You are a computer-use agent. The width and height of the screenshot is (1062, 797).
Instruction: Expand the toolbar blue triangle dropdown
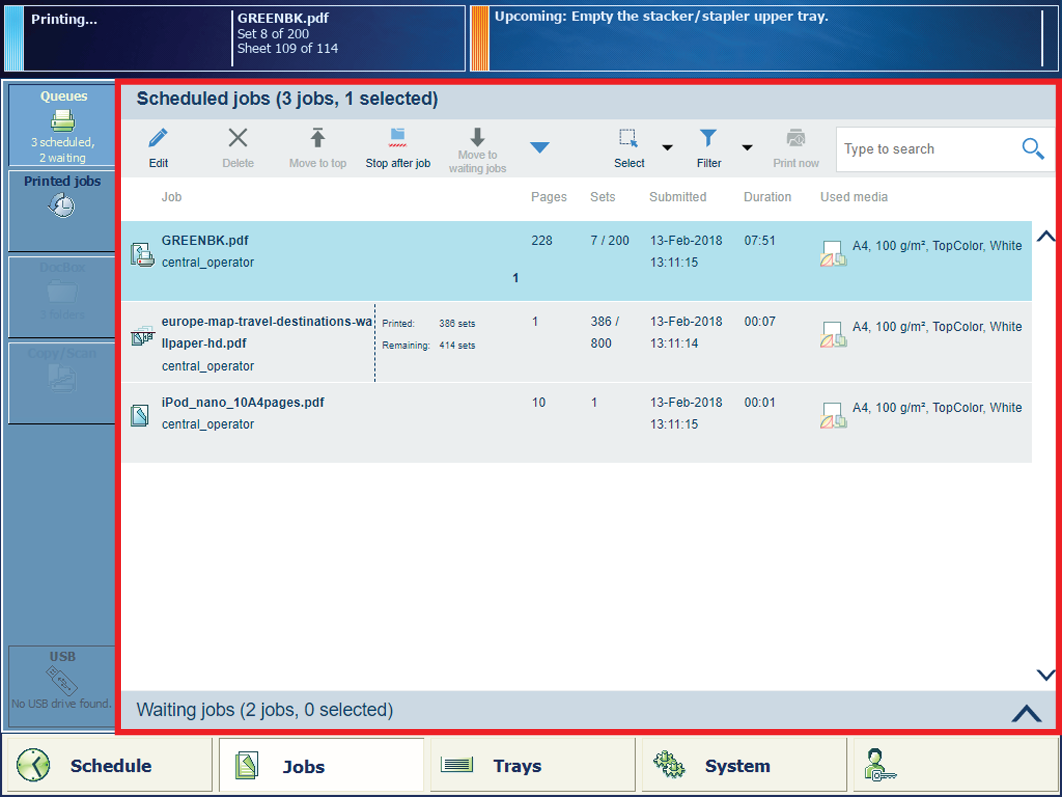pyautogui.click(x=539, y=148)
